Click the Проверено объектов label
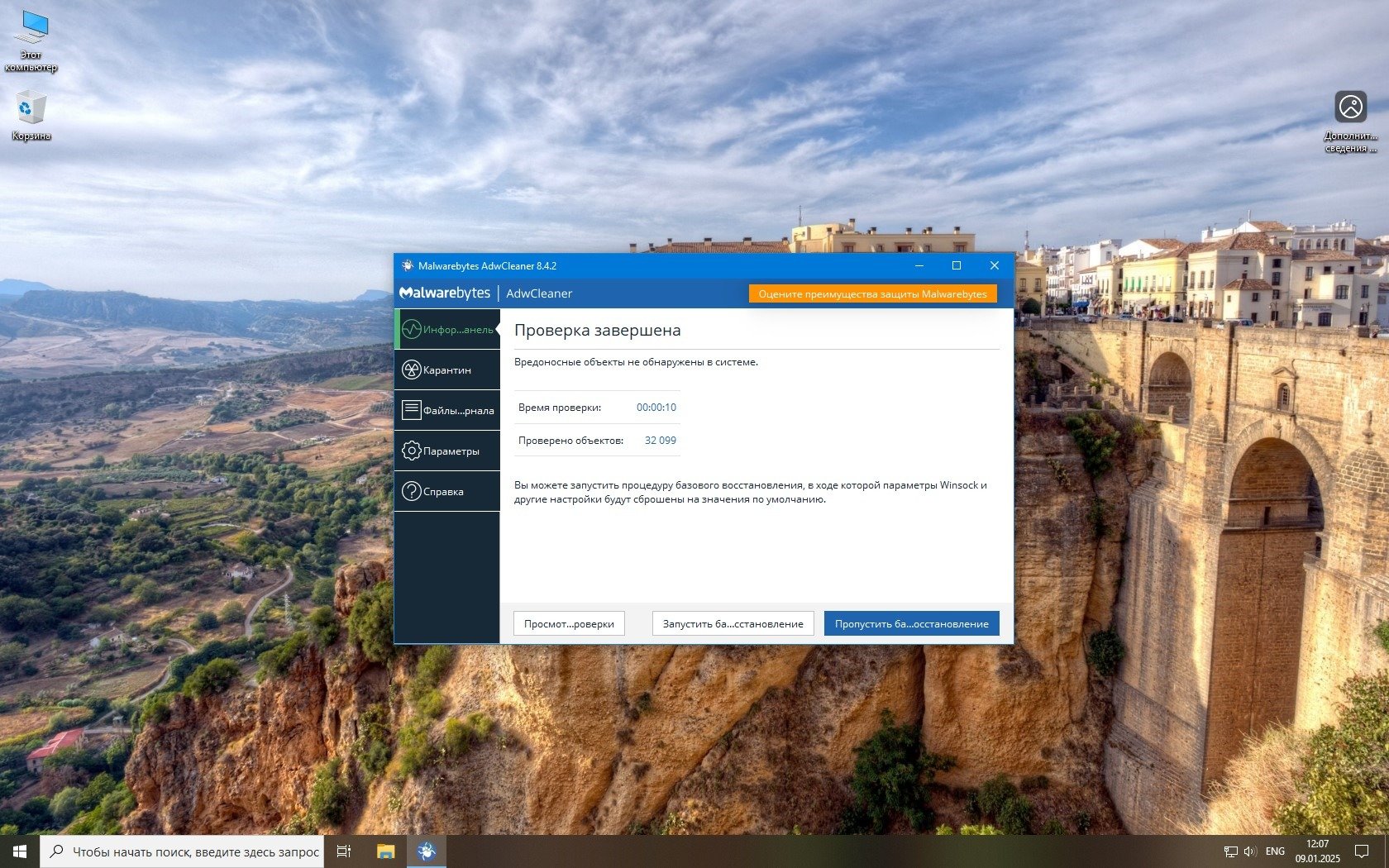 tap(570, 440)
